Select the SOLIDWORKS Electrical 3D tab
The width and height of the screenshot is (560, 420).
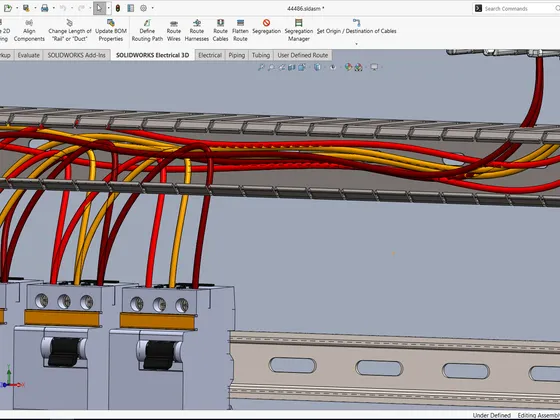(x=152, y=55)
